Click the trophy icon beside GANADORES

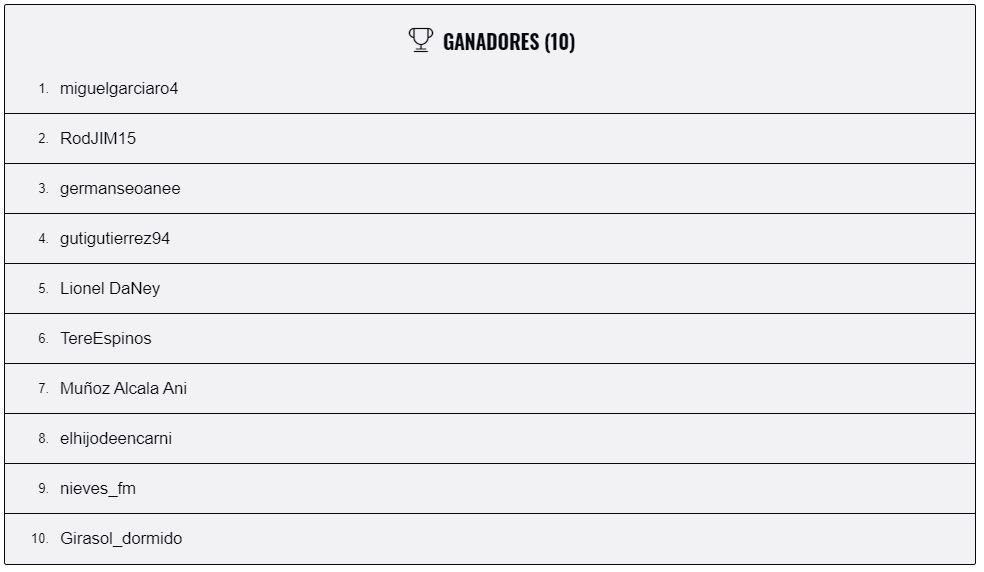tap(420, 40)
